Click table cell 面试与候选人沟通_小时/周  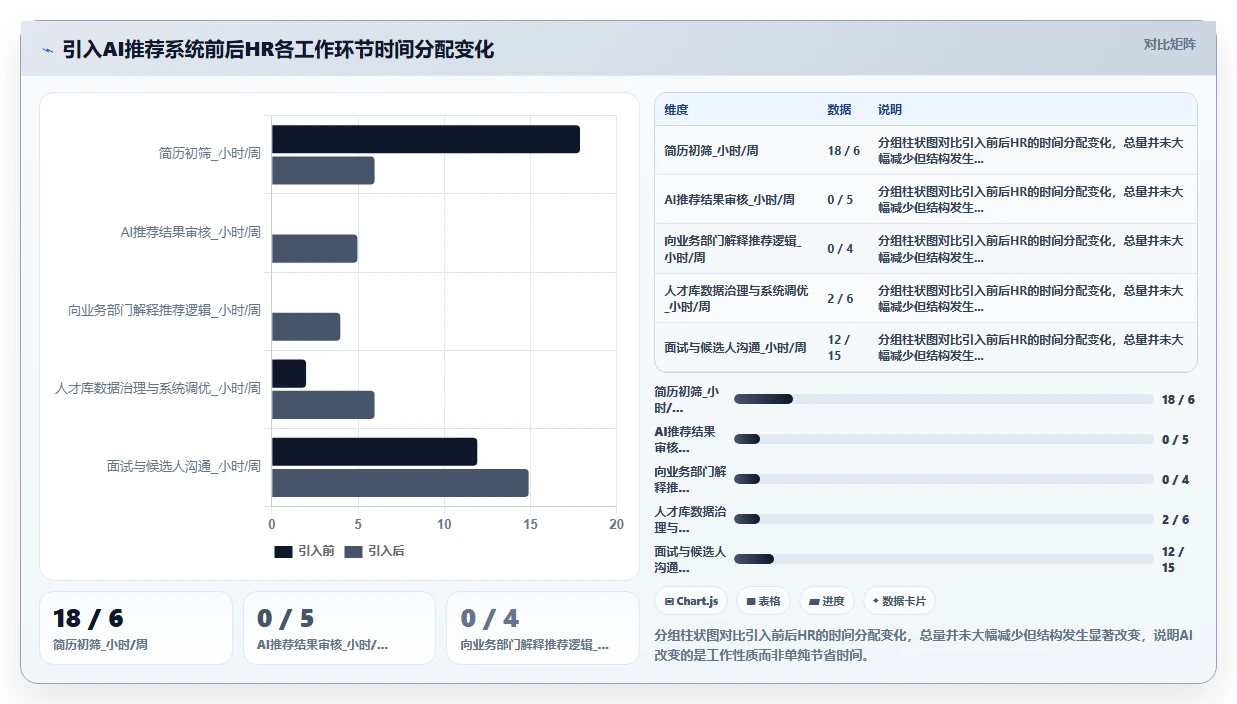735,347
